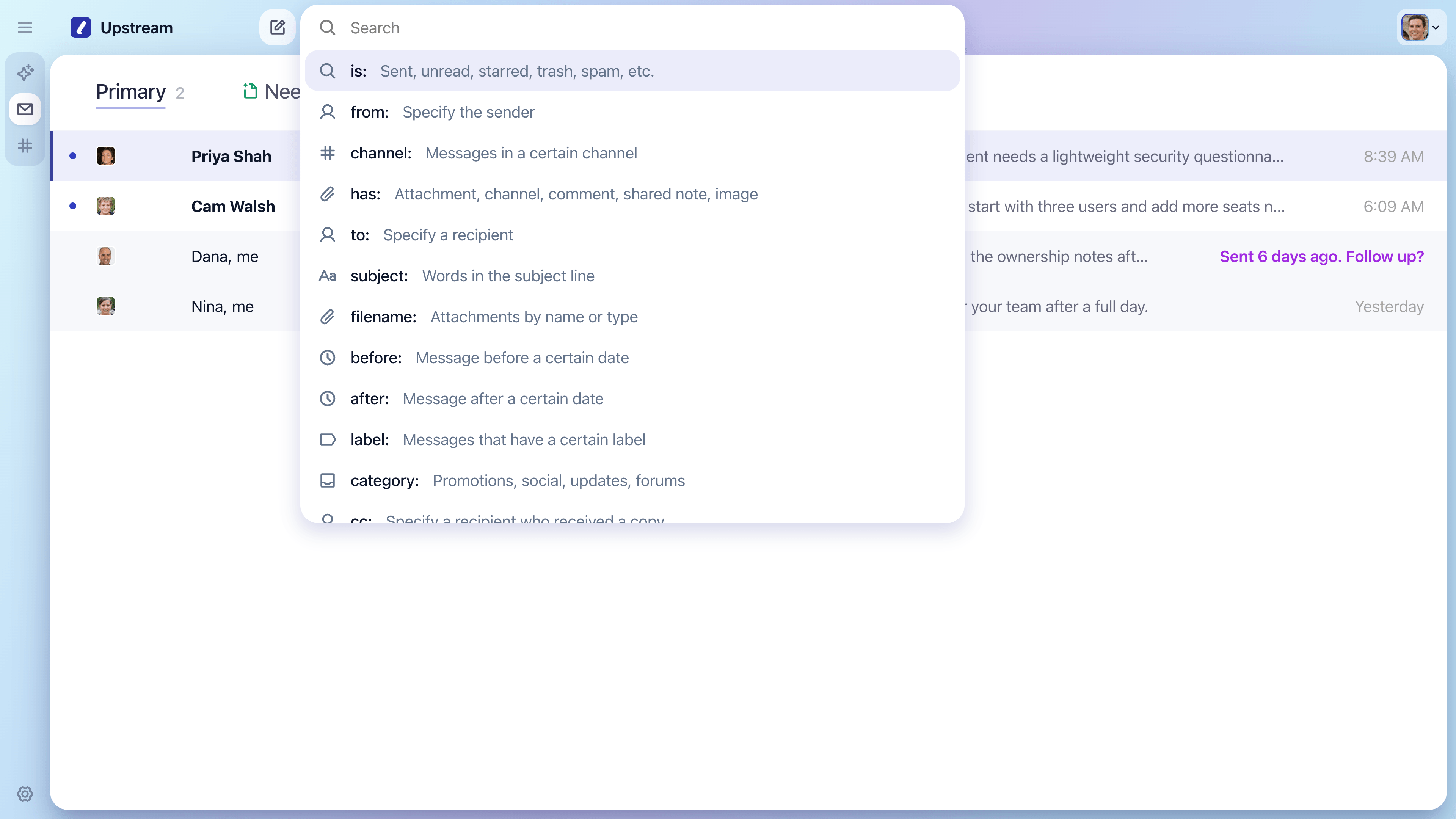The height and width of the screenshot is (819, 1456).
Task: Click the 8:39 AM timestamp
Action: tap(1393, 157)
